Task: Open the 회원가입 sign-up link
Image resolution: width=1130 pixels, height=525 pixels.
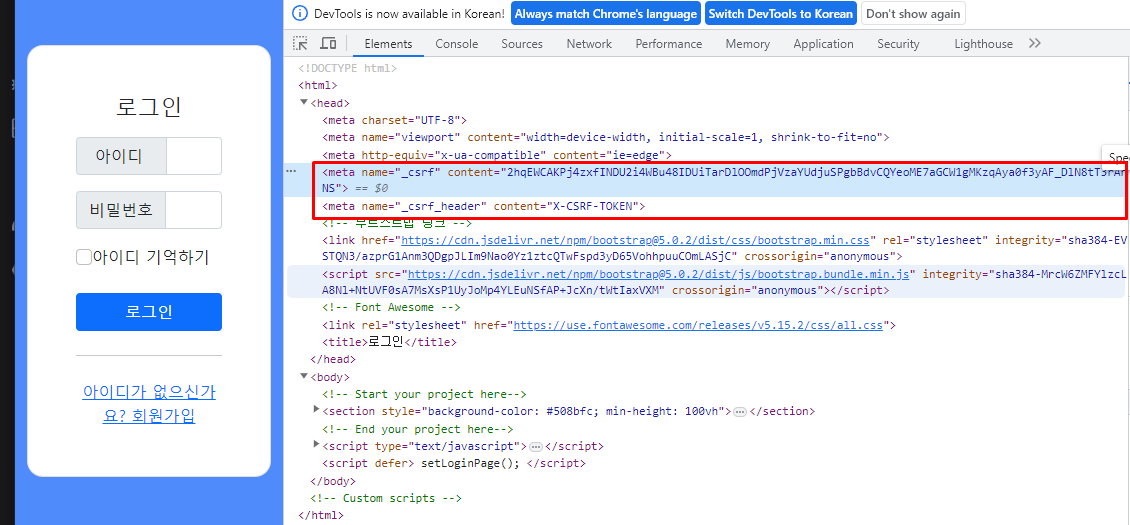Action: (x=148, y=404)
